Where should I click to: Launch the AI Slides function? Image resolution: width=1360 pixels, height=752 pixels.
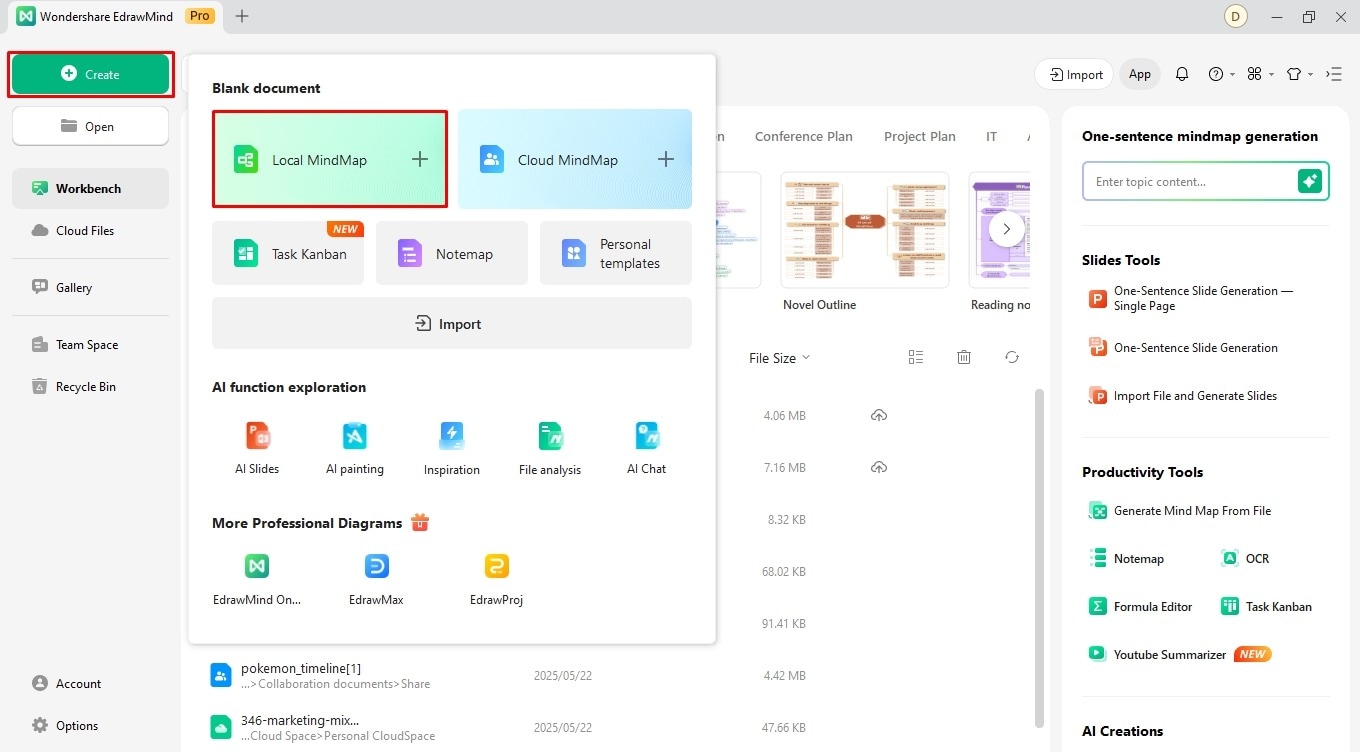tap(258, 448)
